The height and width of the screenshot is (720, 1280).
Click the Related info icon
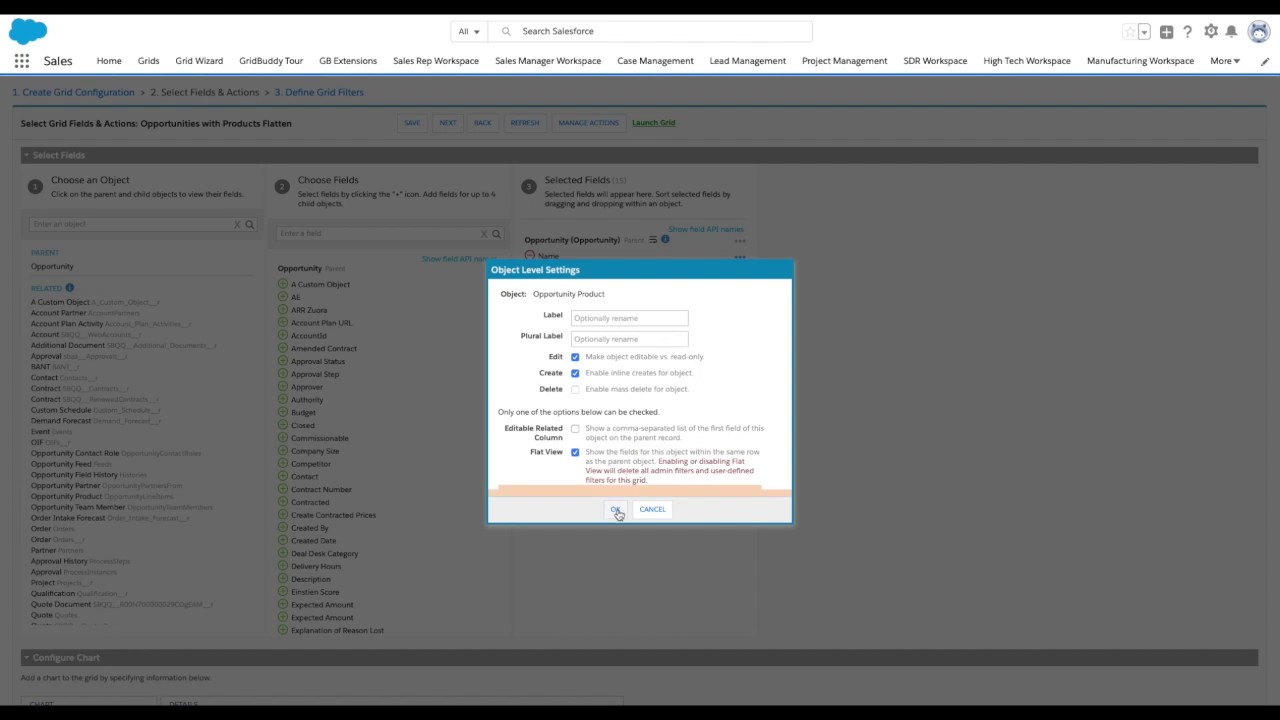click(x=70, y=288)
